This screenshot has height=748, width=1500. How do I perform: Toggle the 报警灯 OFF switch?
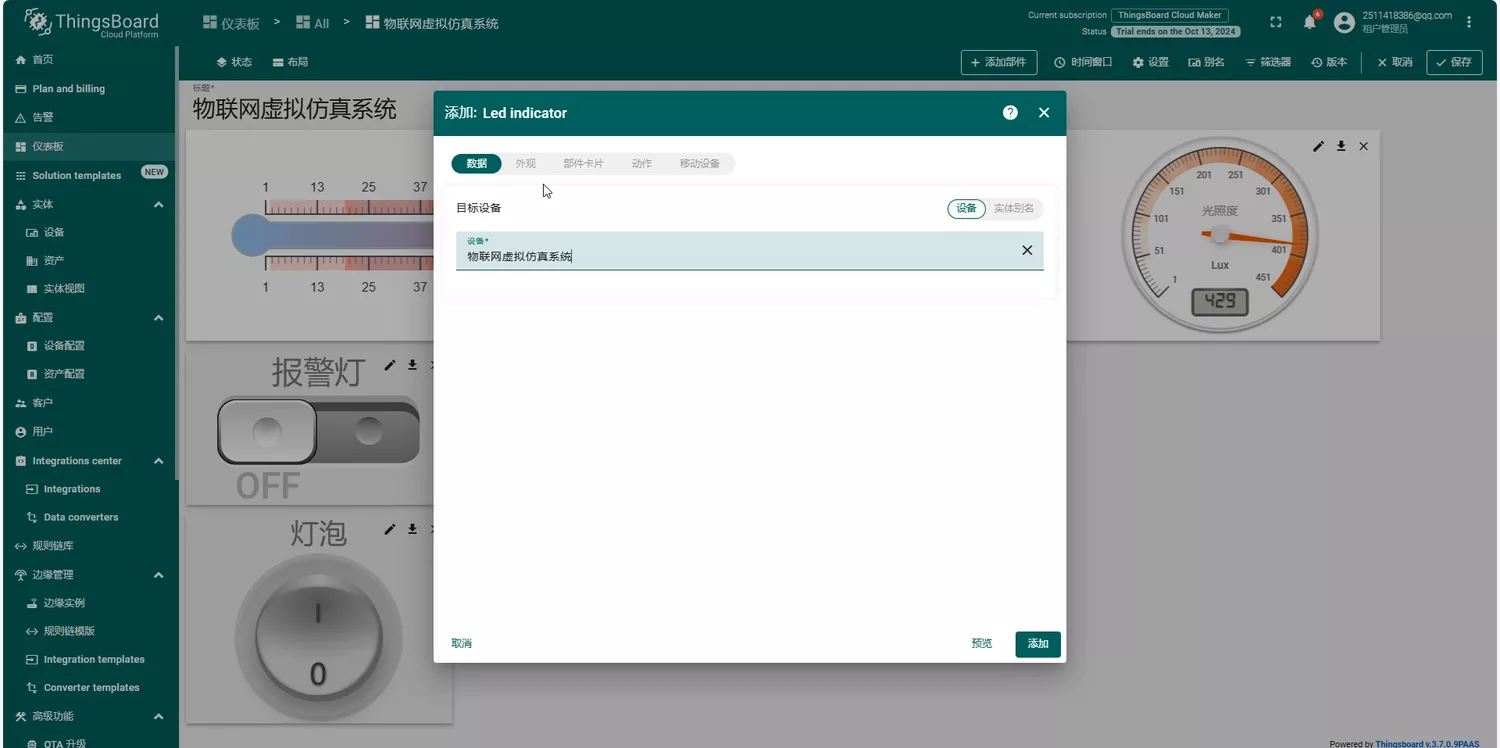[x=318, y=432]
